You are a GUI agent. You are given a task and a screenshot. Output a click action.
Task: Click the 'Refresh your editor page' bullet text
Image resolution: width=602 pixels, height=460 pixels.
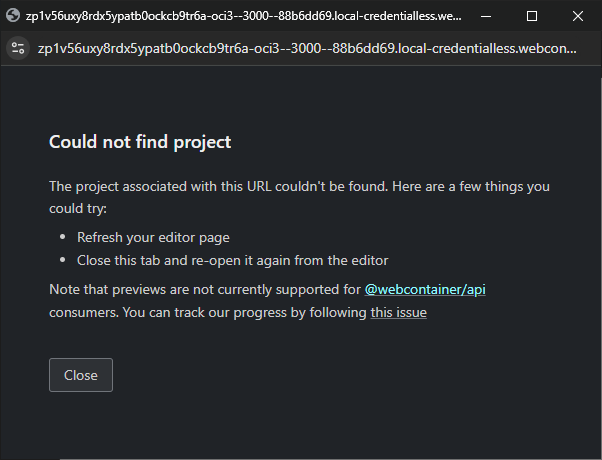point(153,237)
